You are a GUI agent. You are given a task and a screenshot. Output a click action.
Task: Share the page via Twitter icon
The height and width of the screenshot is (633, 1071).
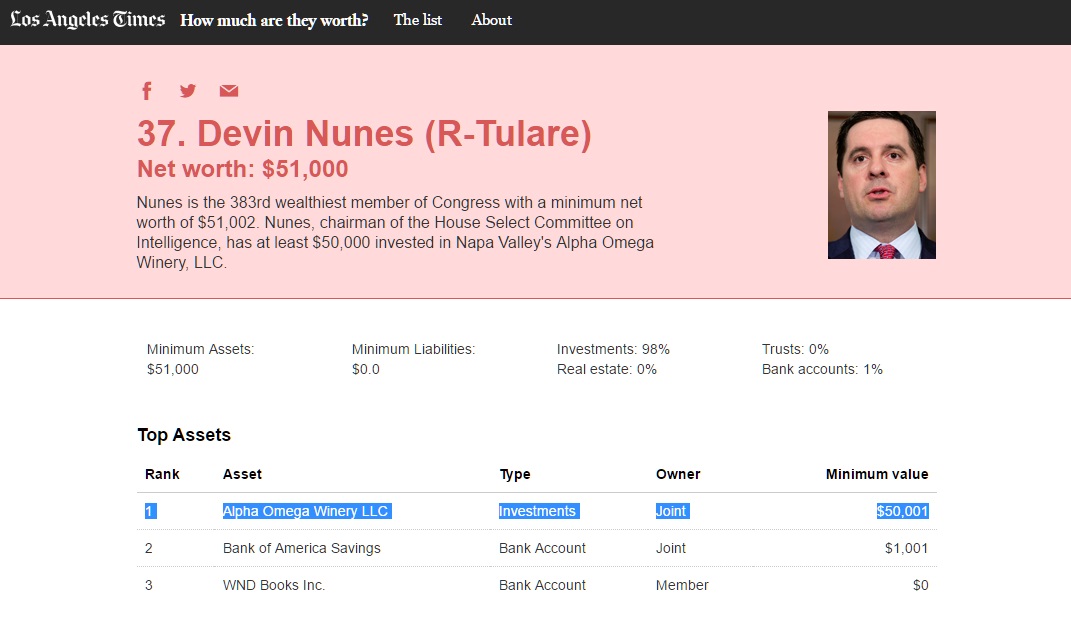click(x=188, y=91)
